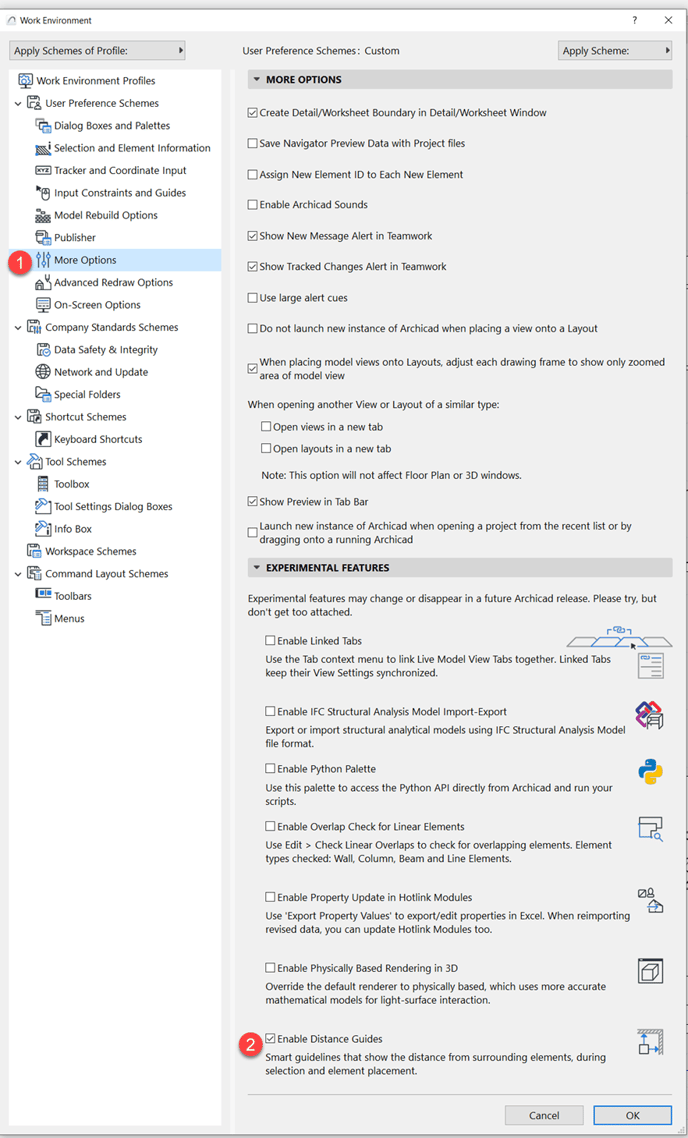The width and height of the screenshot is (688, 1138).
Task: Click the Command Layout Schemes icon
Action: pos(34,573)
